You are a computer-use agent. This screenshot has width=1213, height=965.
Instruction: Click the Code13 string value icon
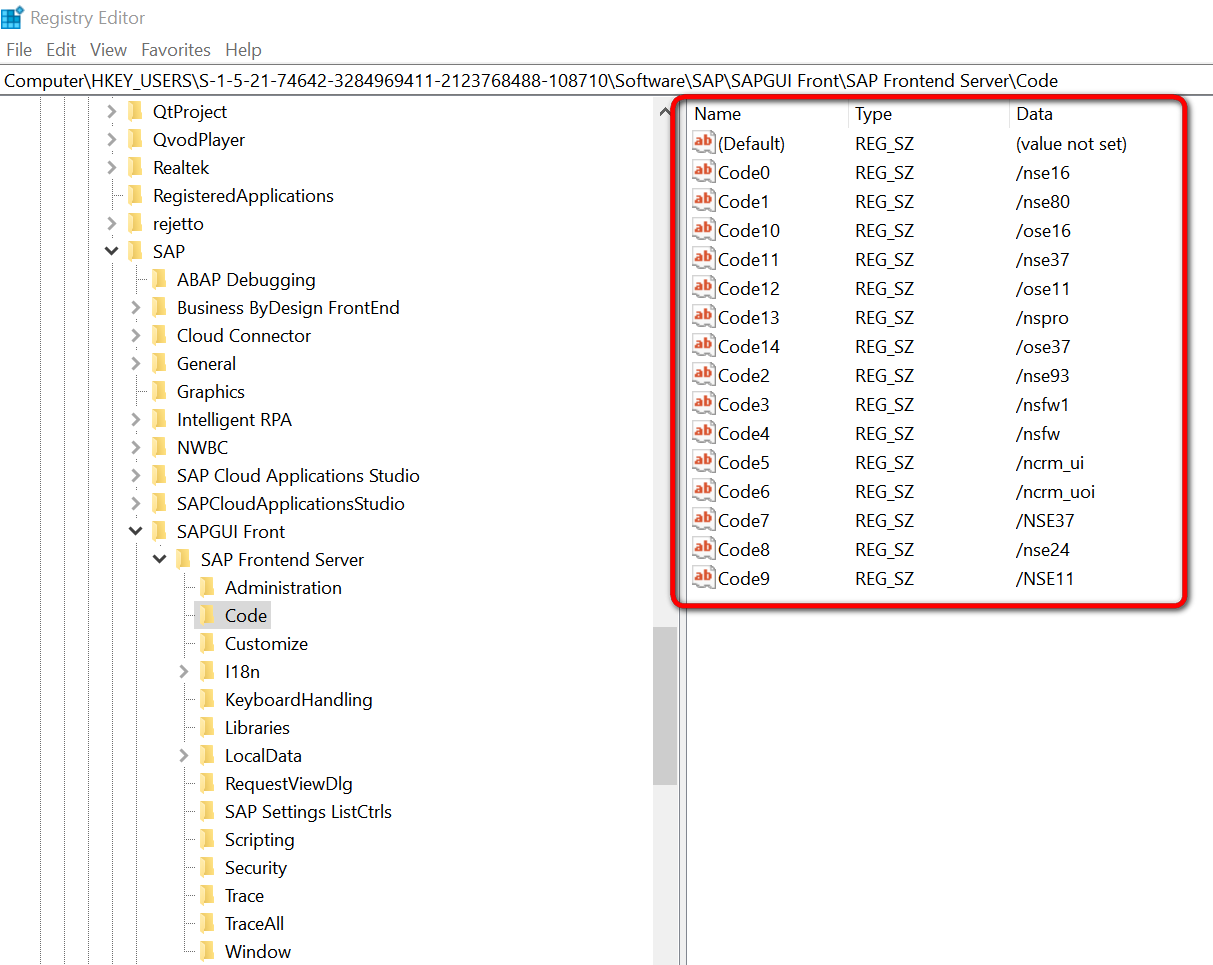[x=704, y=317]
